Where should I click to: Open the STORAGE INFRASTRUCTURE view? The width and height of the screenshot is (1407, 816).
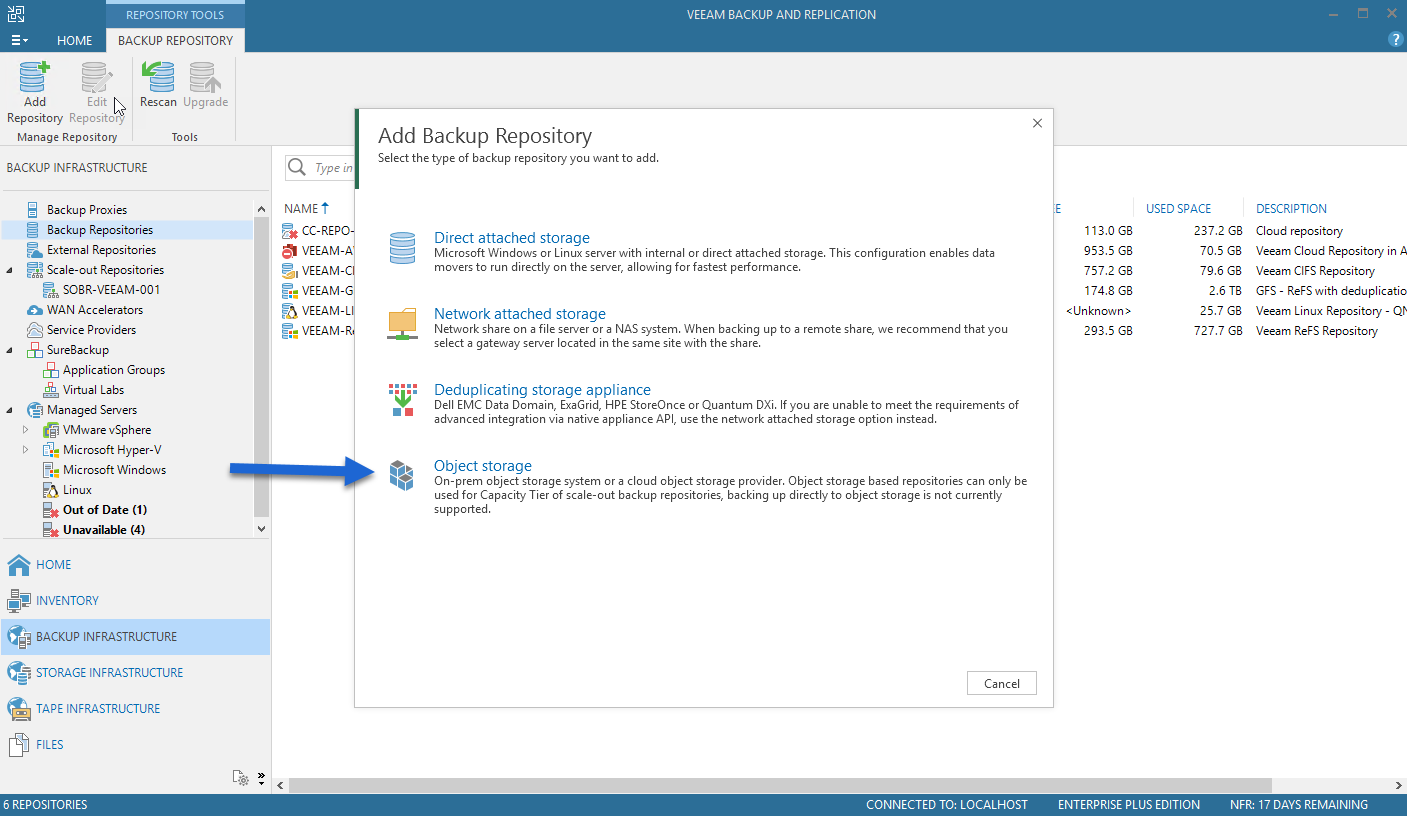click(x=109, y=673)
